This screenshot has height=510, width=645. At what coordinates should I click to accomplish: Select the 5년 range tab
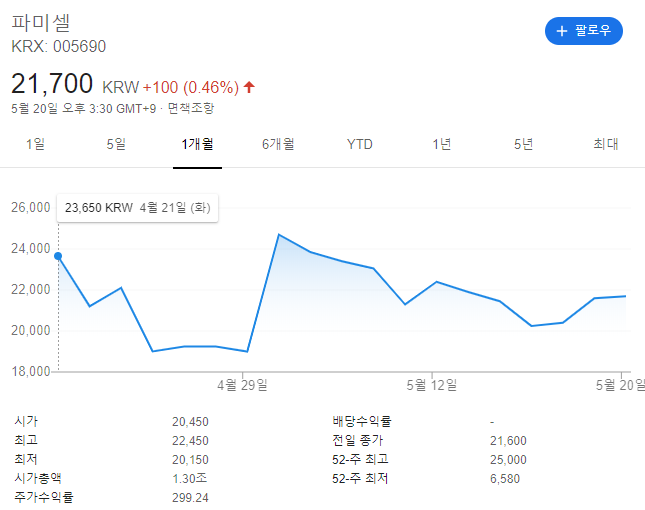523,144
